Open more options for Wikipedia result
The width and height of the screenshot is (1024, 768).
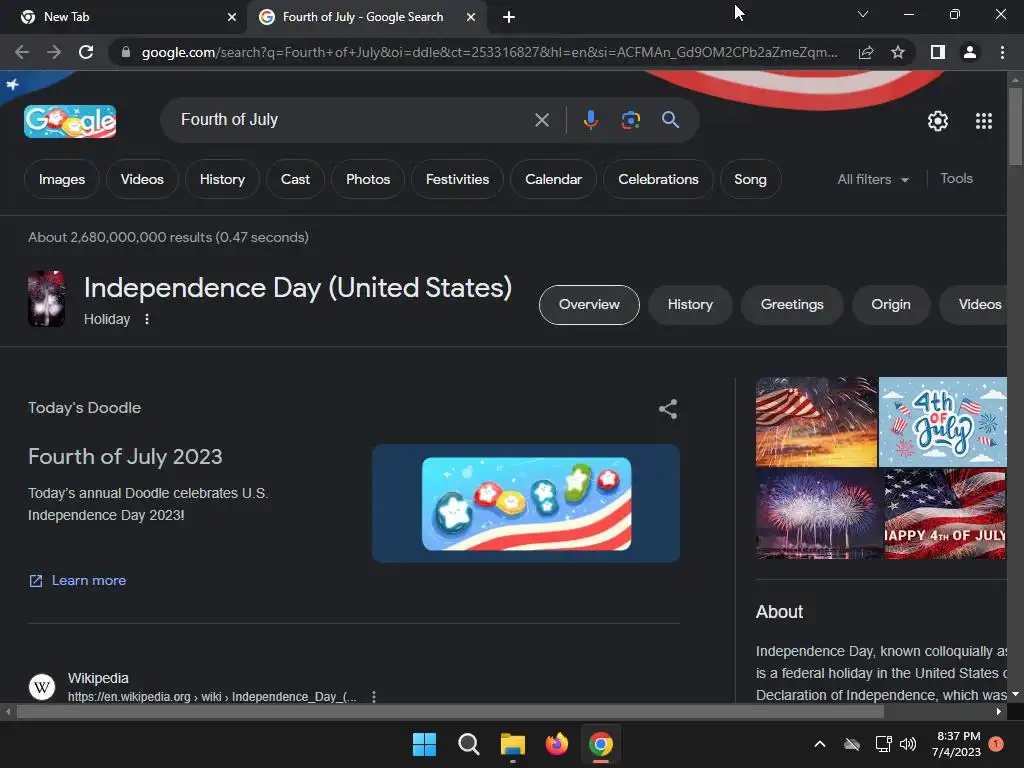(x=374, y=697)
